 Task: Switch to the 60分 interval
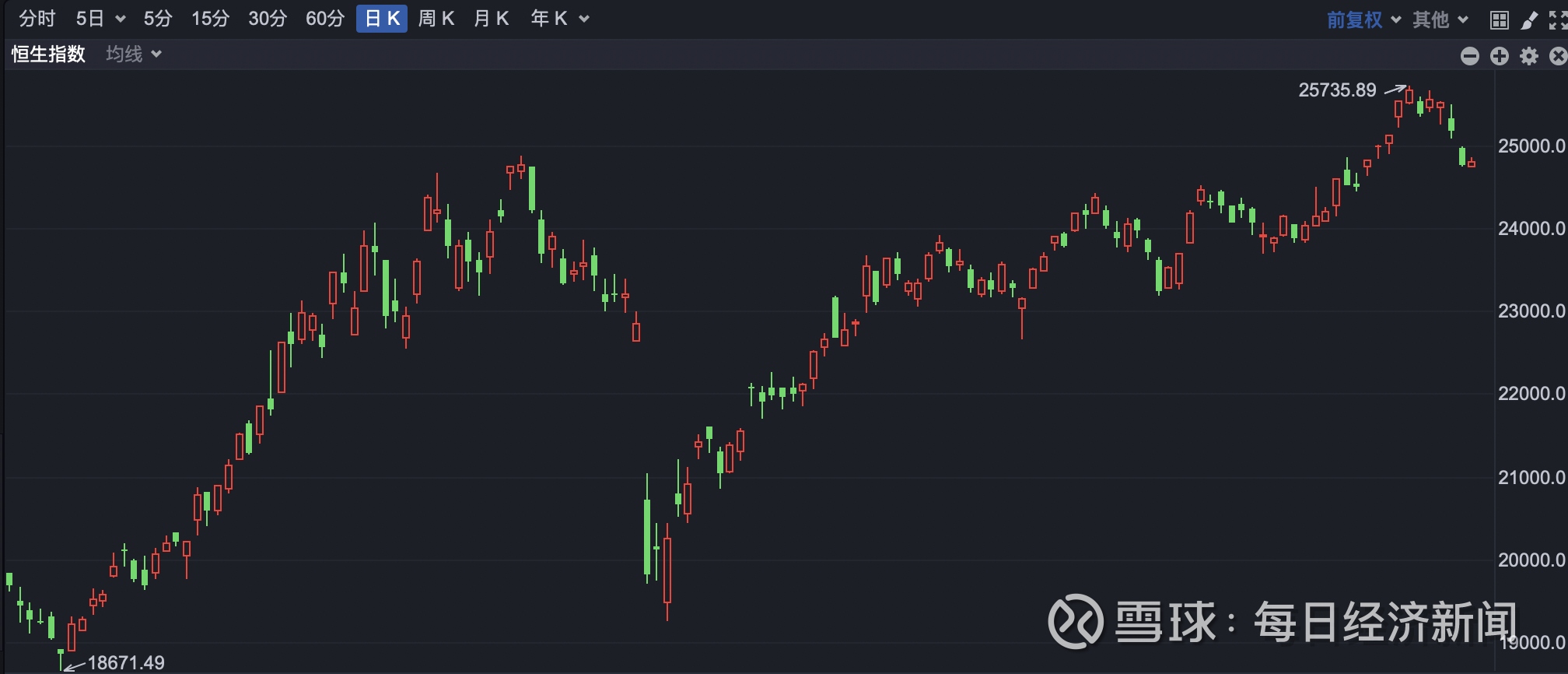pos(324,19)
